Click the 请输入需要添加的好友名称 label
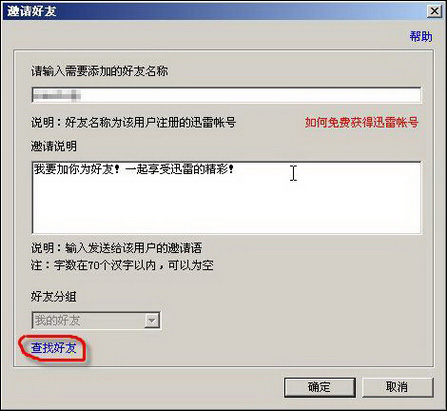The image size is (447, 411). [99, 71]
